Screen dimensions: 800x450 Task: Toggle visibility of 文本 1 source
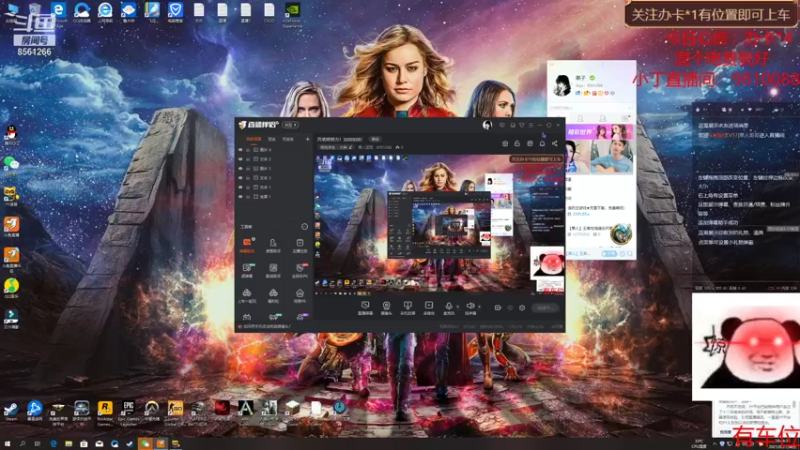[240, 187]
